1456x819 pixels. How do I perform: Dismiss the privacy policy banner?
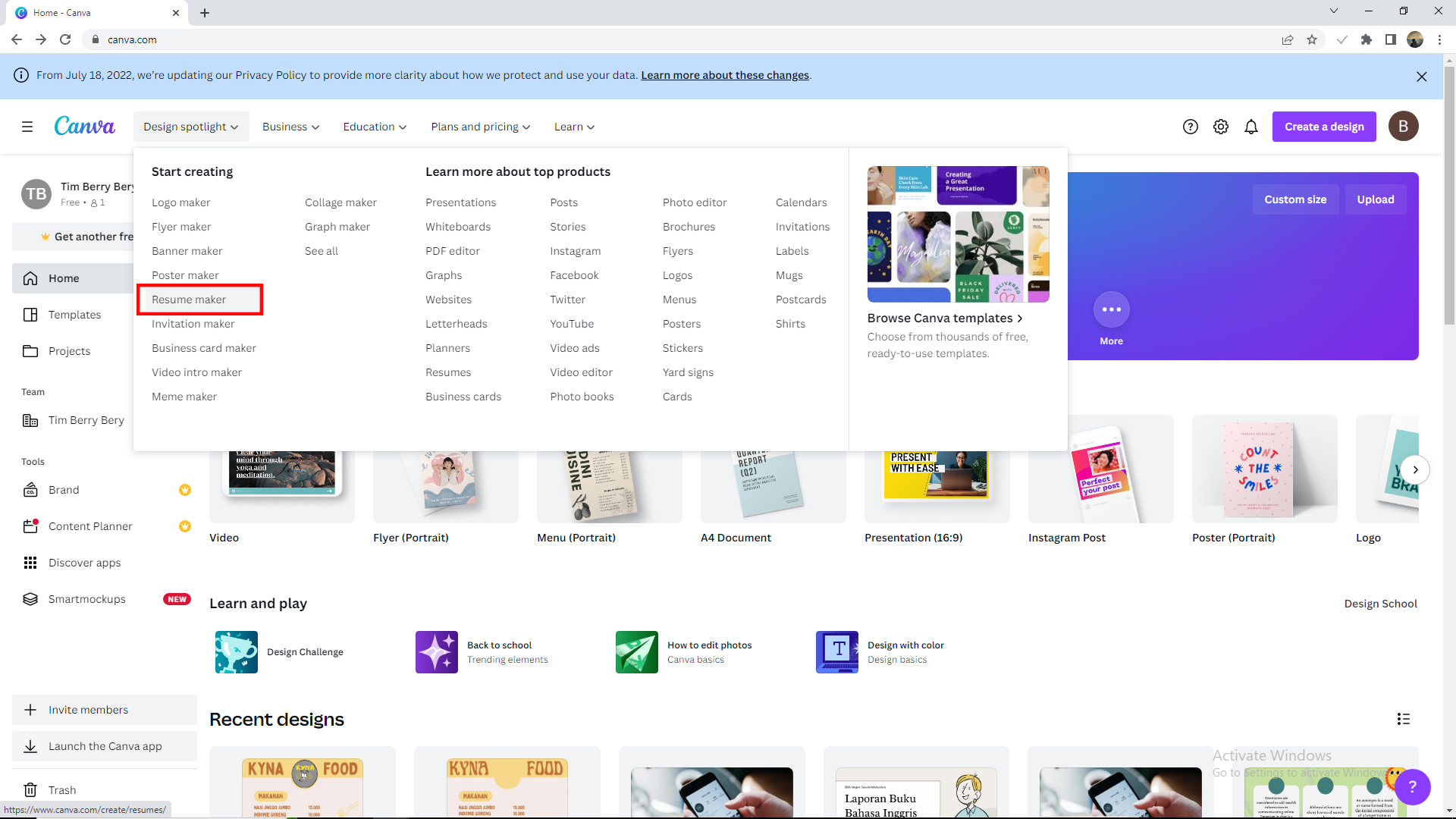1421,76
